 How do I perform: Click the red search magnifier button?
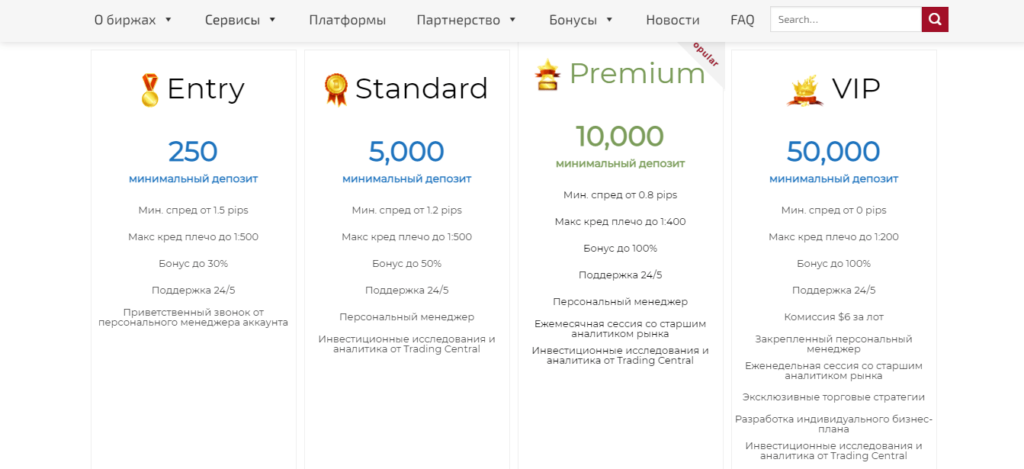pyautogui.click(x=935, y=20)
